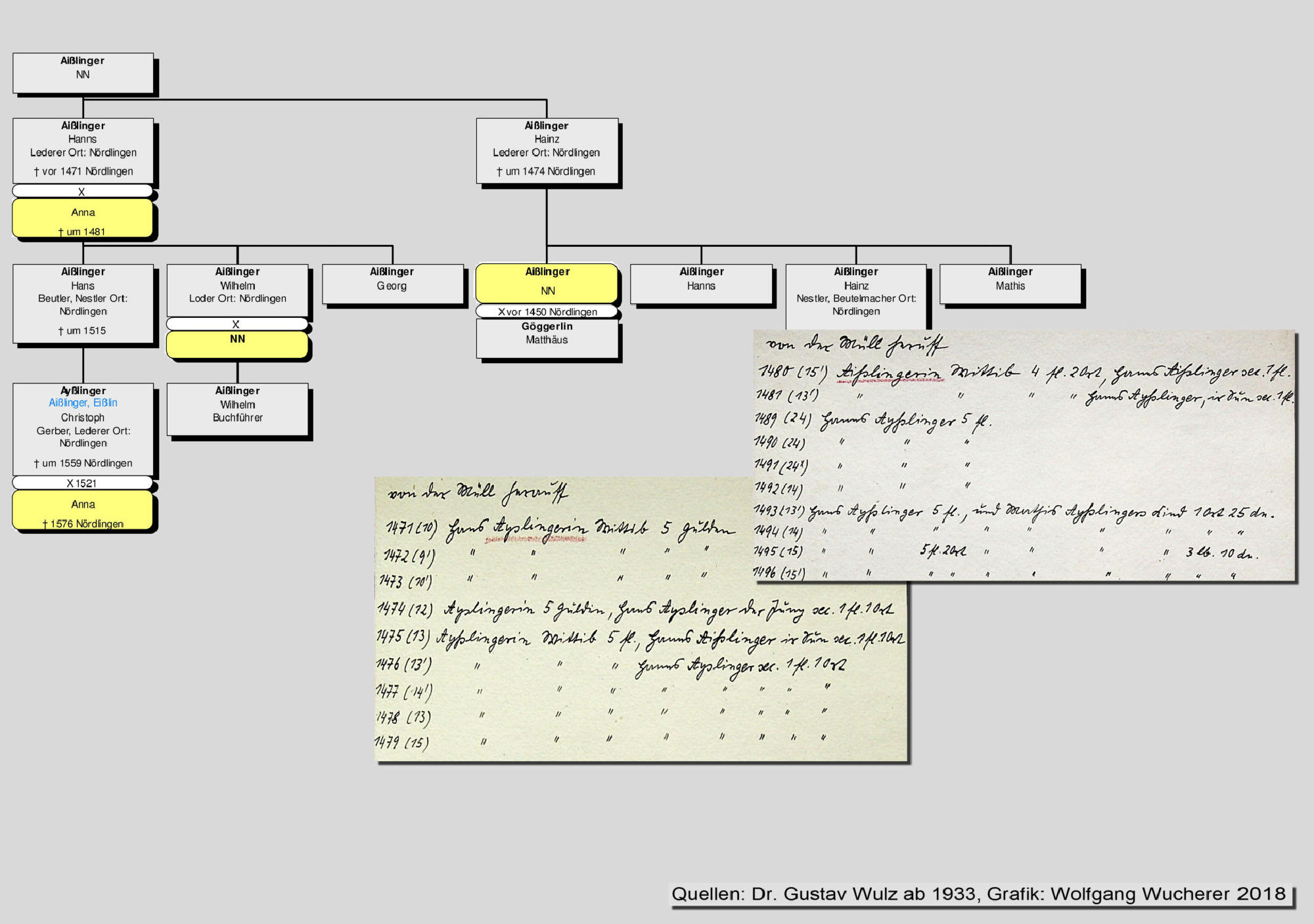This screenshot has width=1314, height=924.
Task: Select Hans Aißlinger Beutler, Nestler box
Action: [83, 303]
